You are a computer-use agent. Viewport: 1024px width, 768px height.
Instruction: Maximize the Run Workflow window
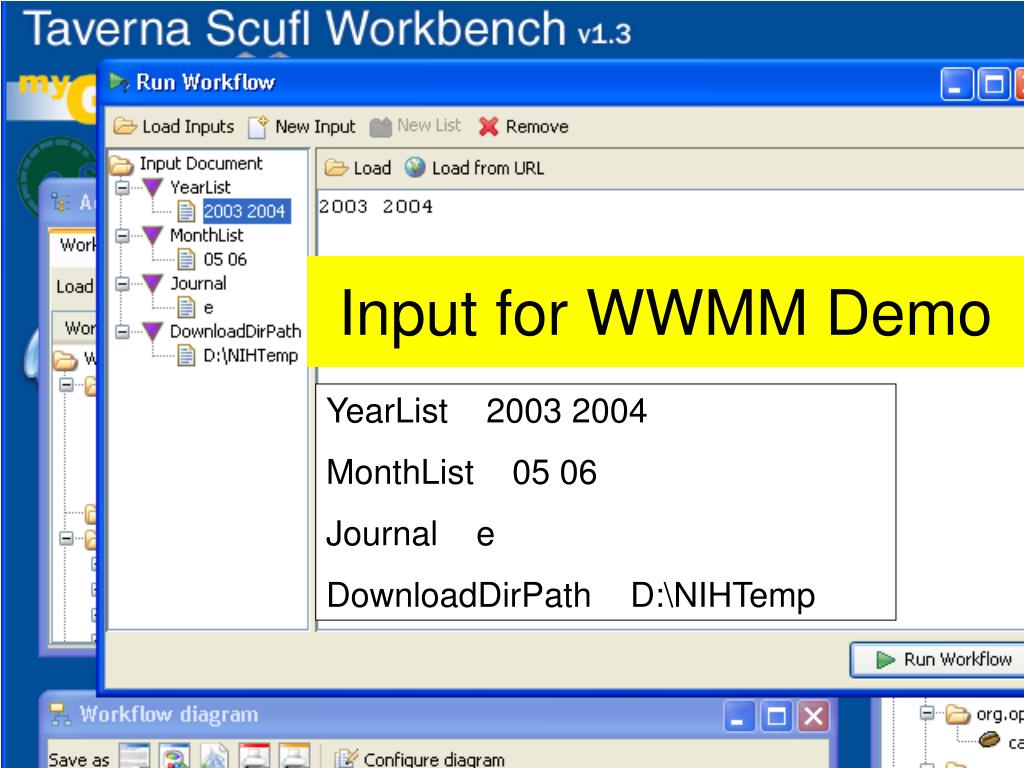993,84
